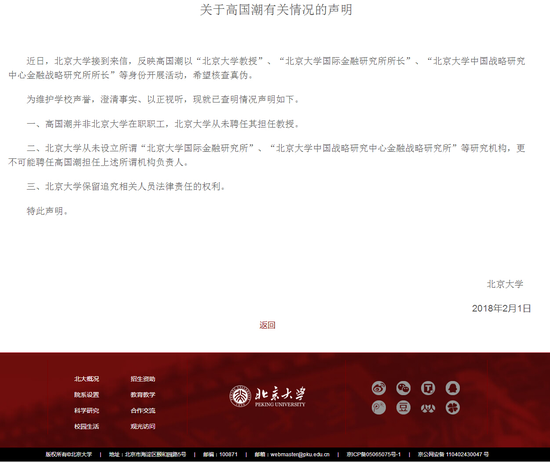The height and width of the screenshot is (462, 550).
Task: Open the 院系设置 footer link
Action: 86,395
